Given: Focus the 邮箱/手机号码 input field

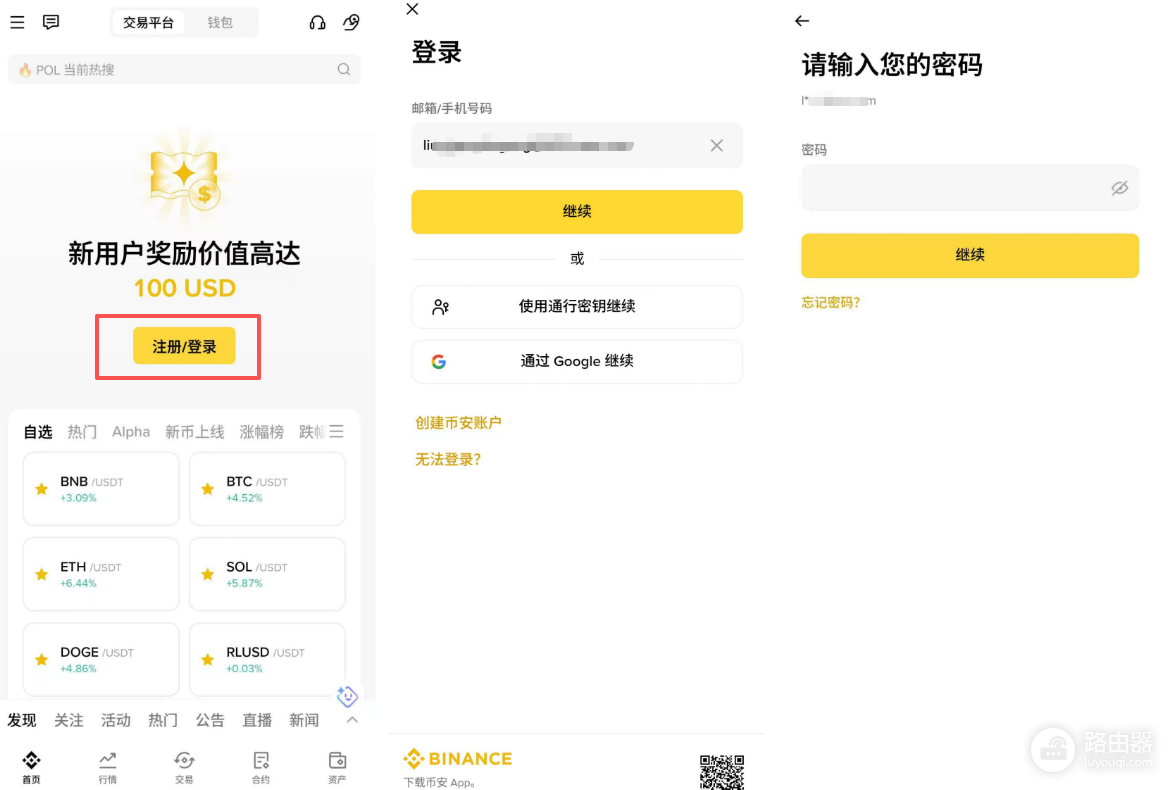Looking at the screenshot, I should pyautogui.click(x=577, y=146).
